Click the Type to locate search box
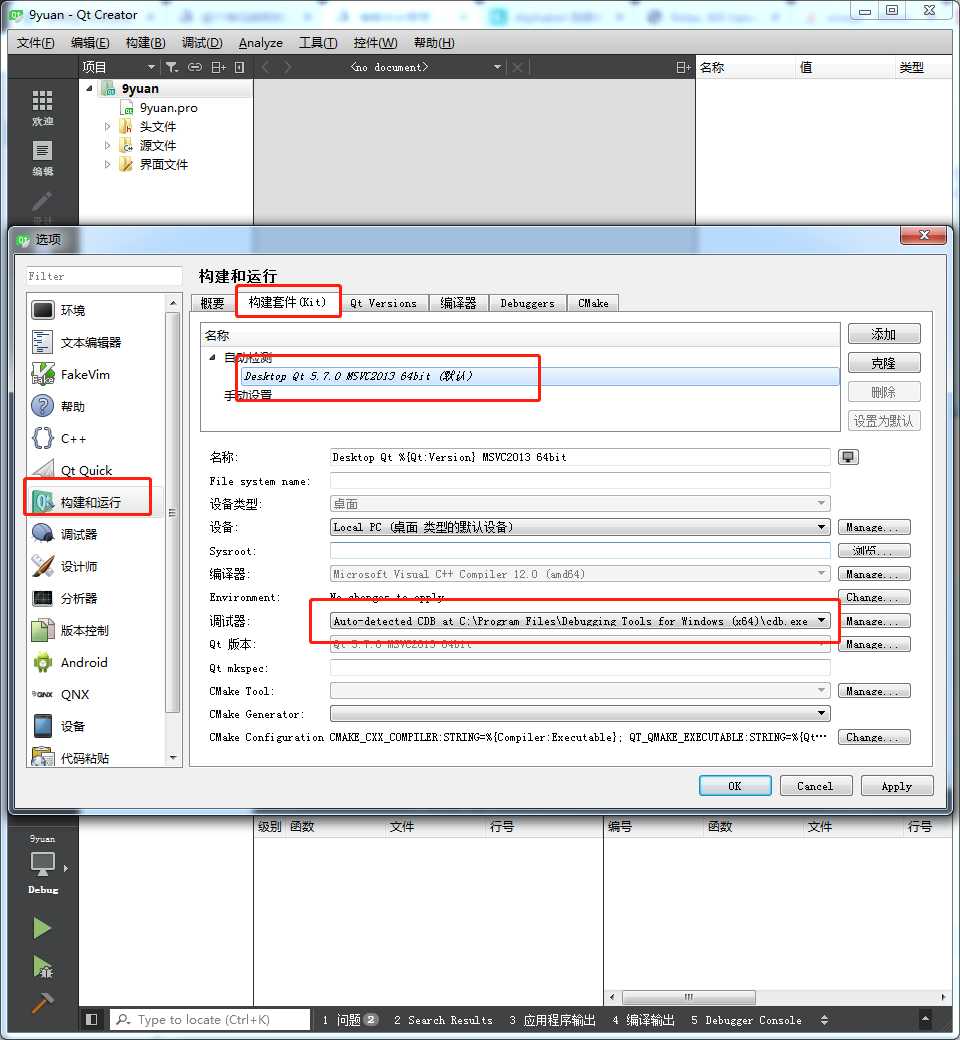The width and height of the screenshot is (960, 1040). pyautogui.click(x=210, y=1019)
